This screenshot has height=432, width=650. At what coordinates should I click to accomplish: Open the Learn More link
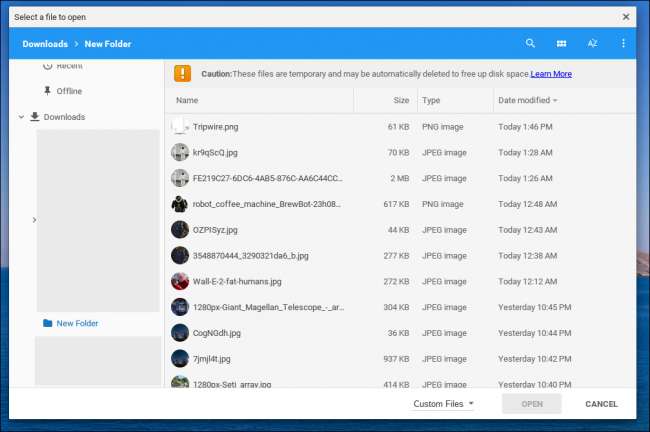pyautogui.click(x=551, y=74)
